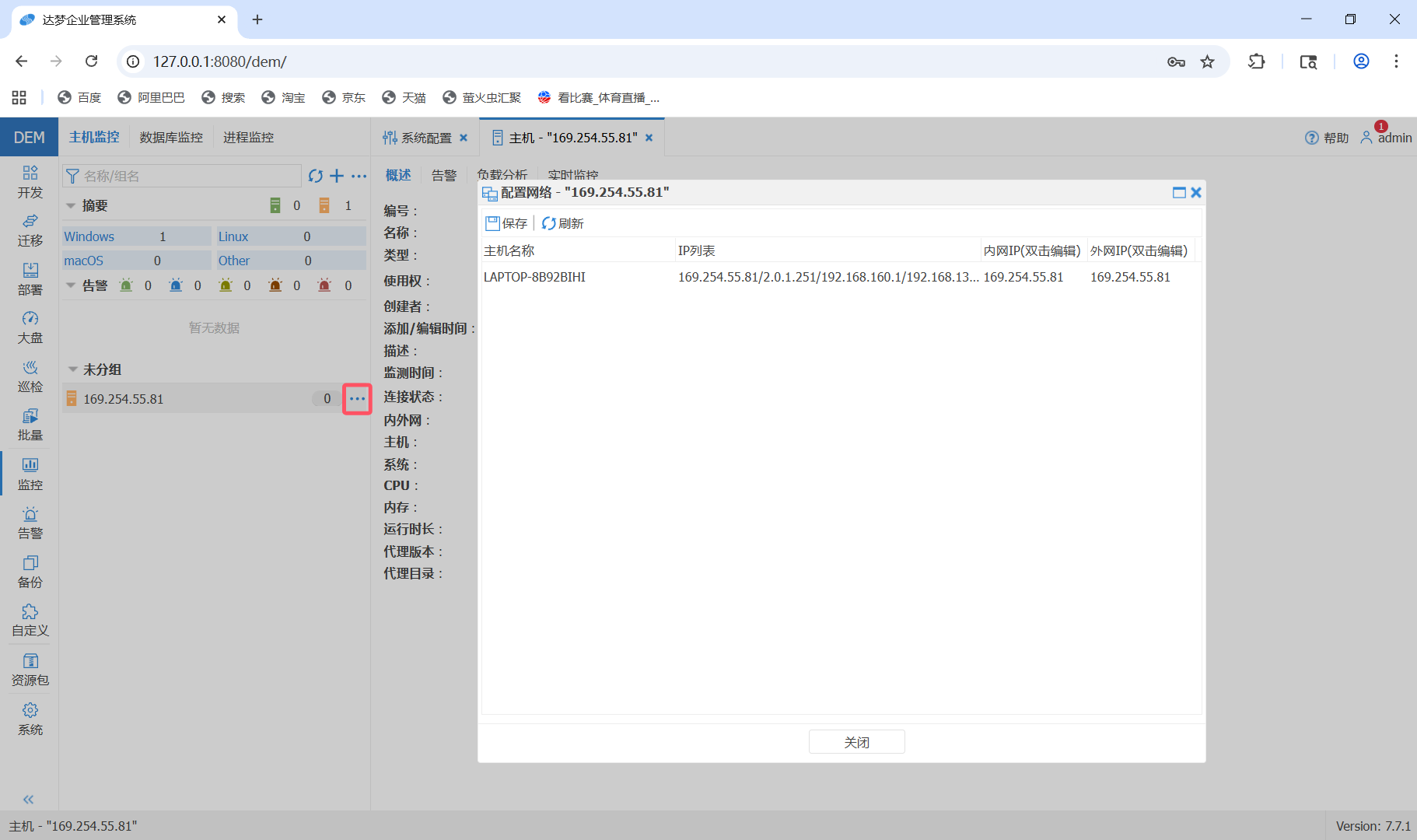Open the 巡检 inspection section
The width and height of the screenshot is (1417, 840).
tap(30, 376)
